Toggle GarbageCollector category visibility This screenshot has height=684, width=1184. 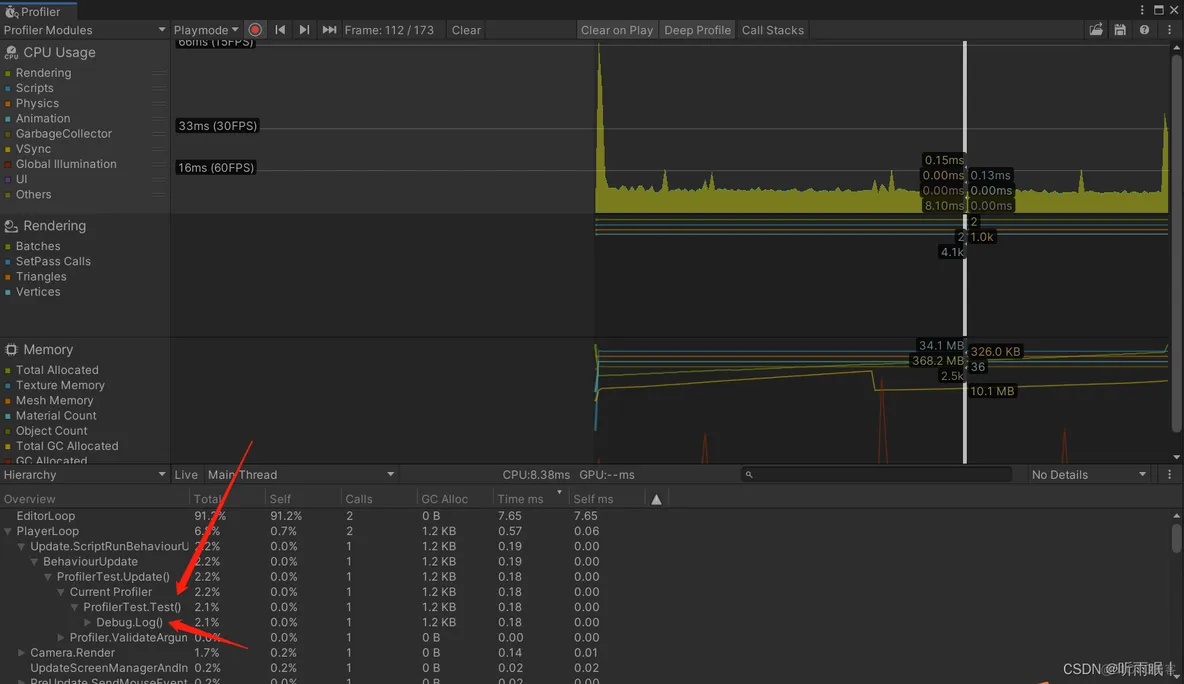point(8,134)
